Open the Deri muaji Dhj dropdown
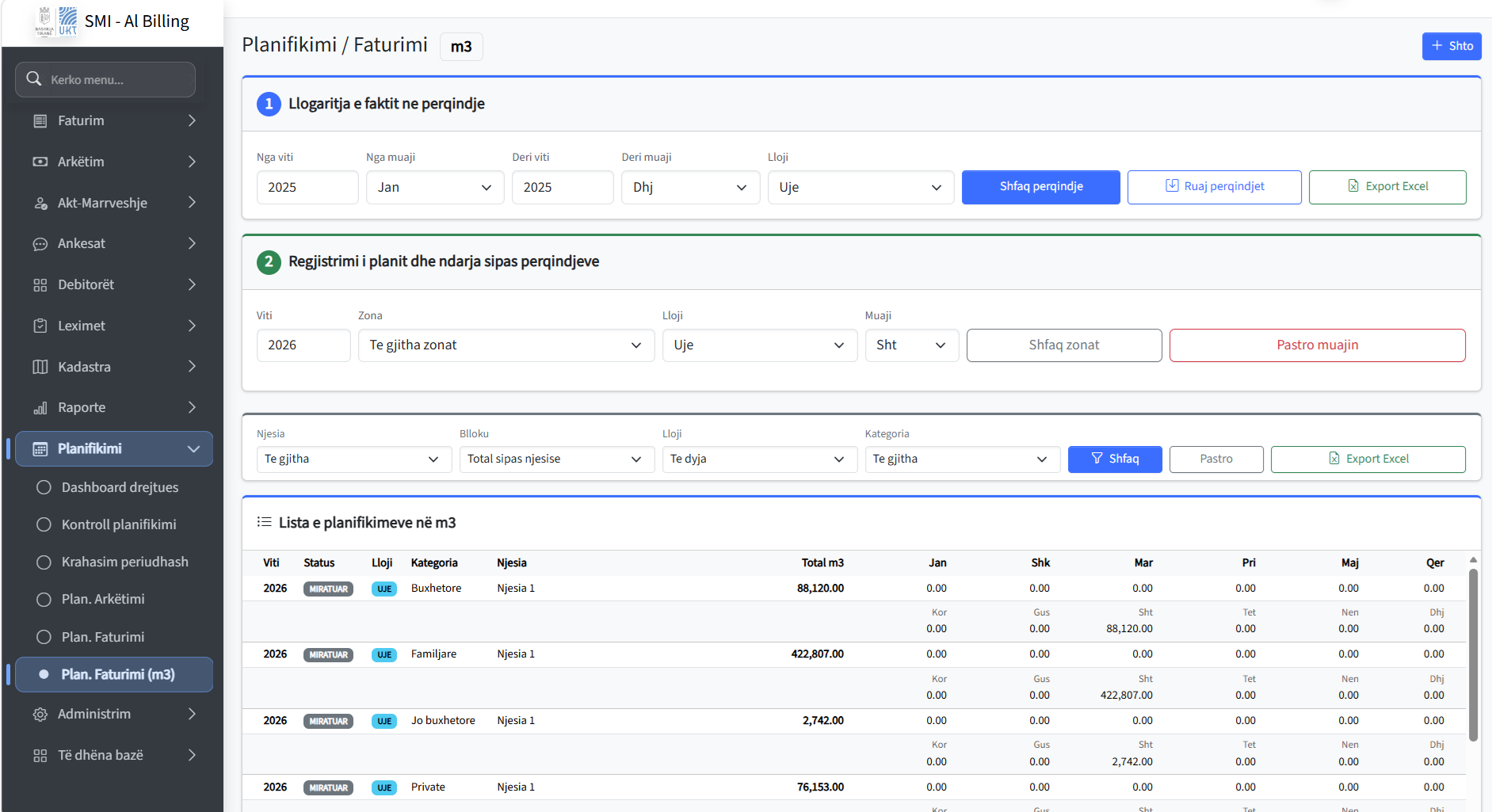 (x=690, y=188)
